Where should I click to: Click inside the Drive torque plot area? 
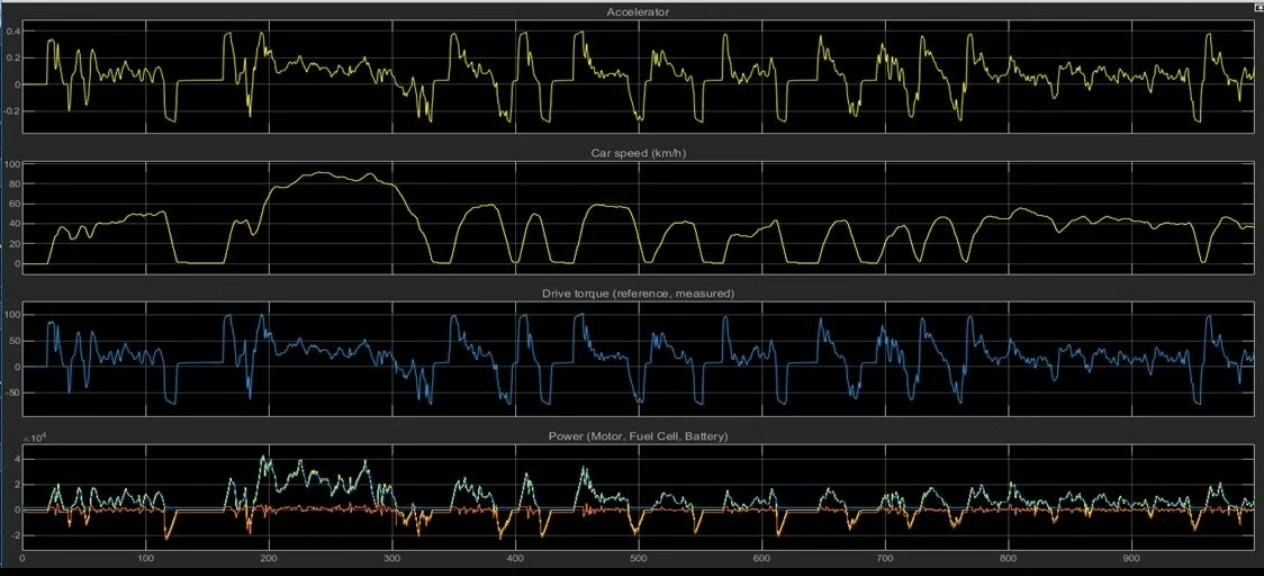click(638, 359)
